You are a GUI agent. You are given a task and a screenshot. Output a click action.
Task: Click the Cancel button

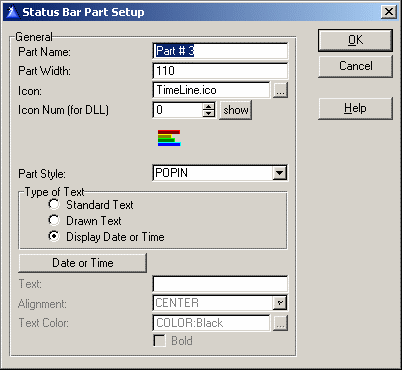pyautogui.click(x=355, y=66)
